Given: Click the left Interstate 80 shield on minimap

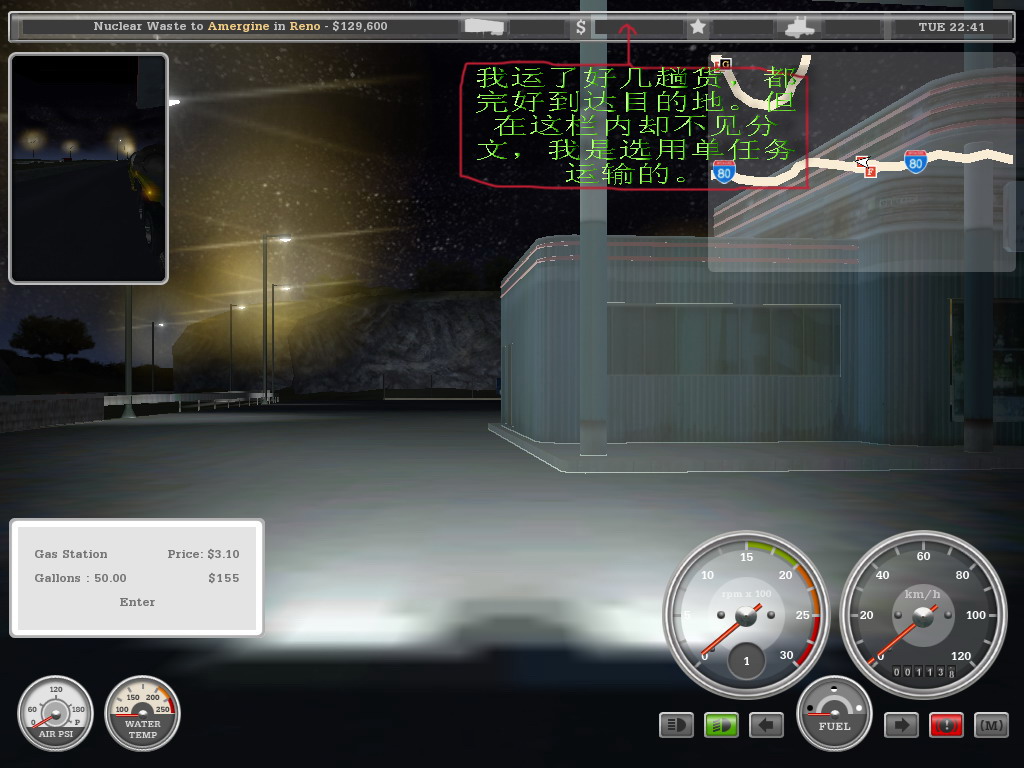Looking at the screenshot, I should coord(724,172).
